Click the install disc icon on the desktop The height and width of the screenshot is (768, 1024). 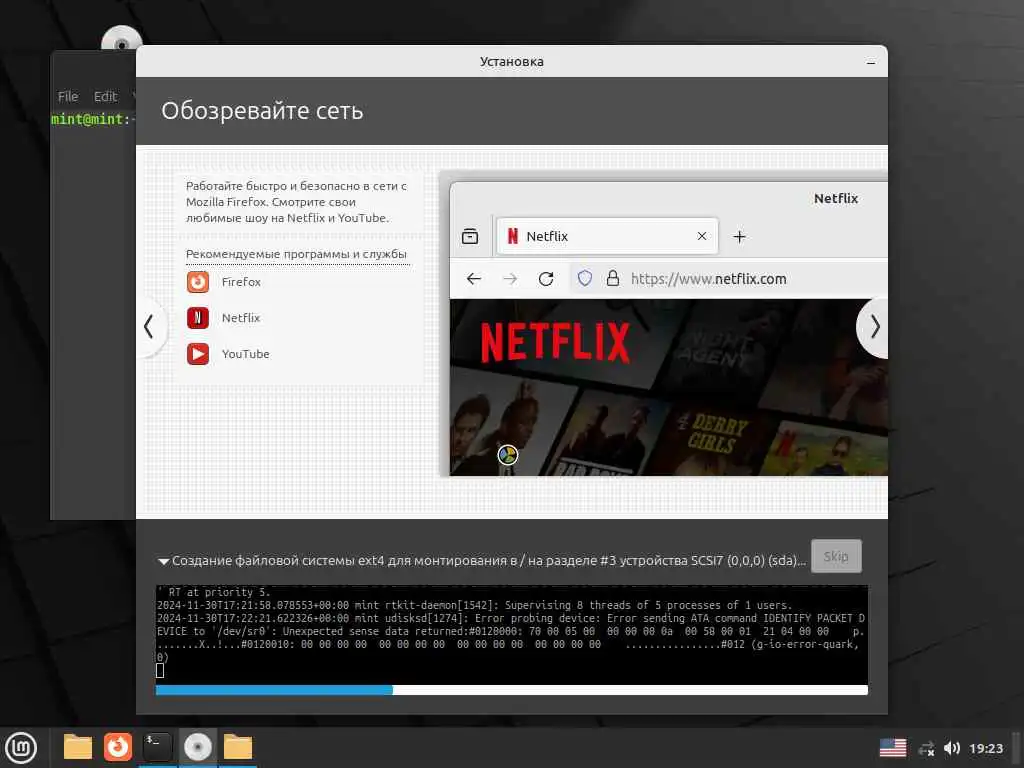click(121, 39)
